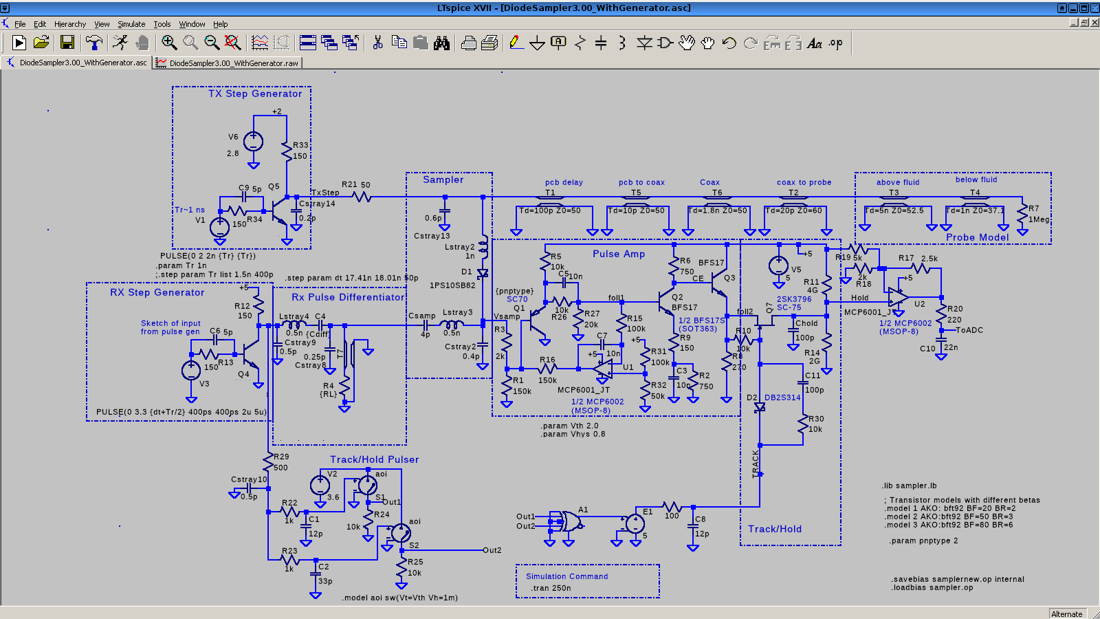Open the Tools menu
The width and height of the screenshot is (1100, 619).
(162, 24)
